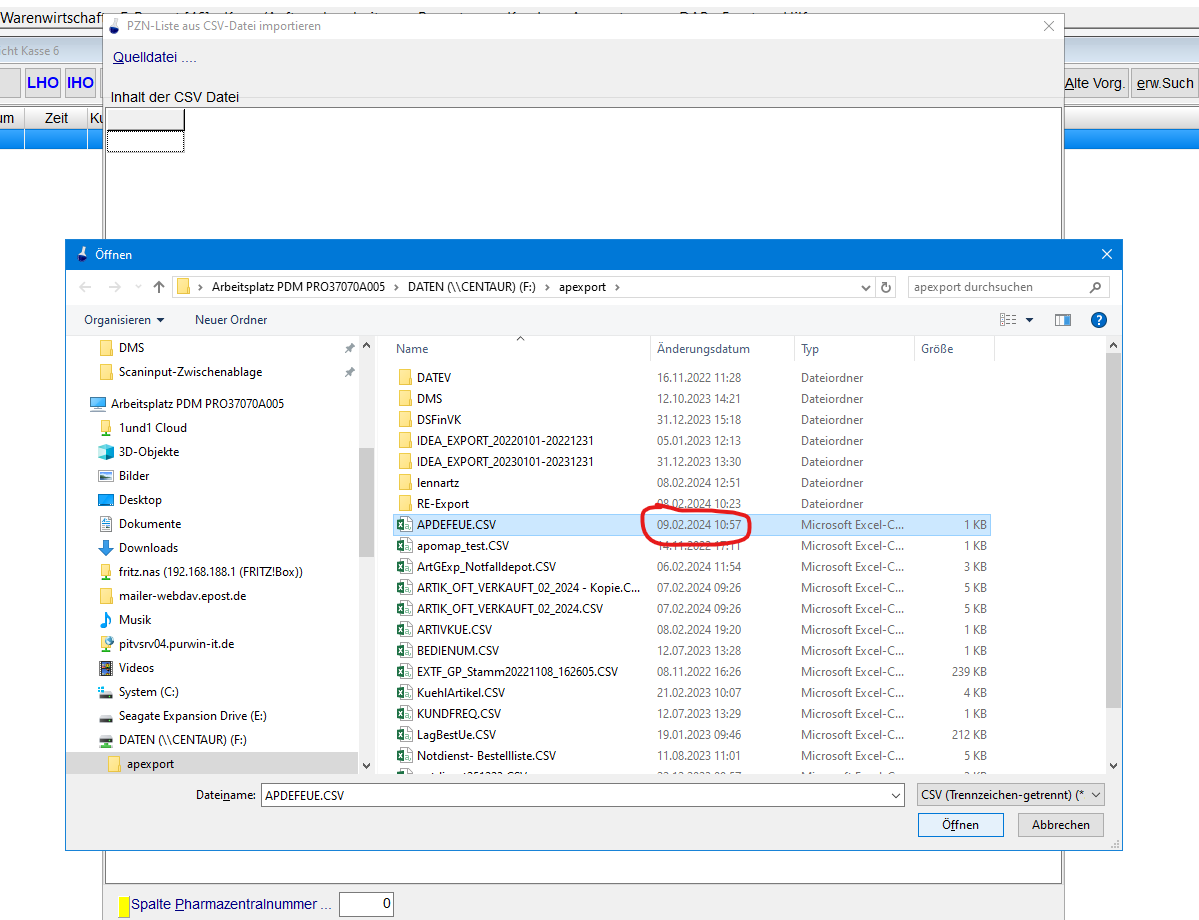The height and width of the screenshot is (920, 1199).
Task: Open the view options dropdown arrow
Action: [1030, 320]
